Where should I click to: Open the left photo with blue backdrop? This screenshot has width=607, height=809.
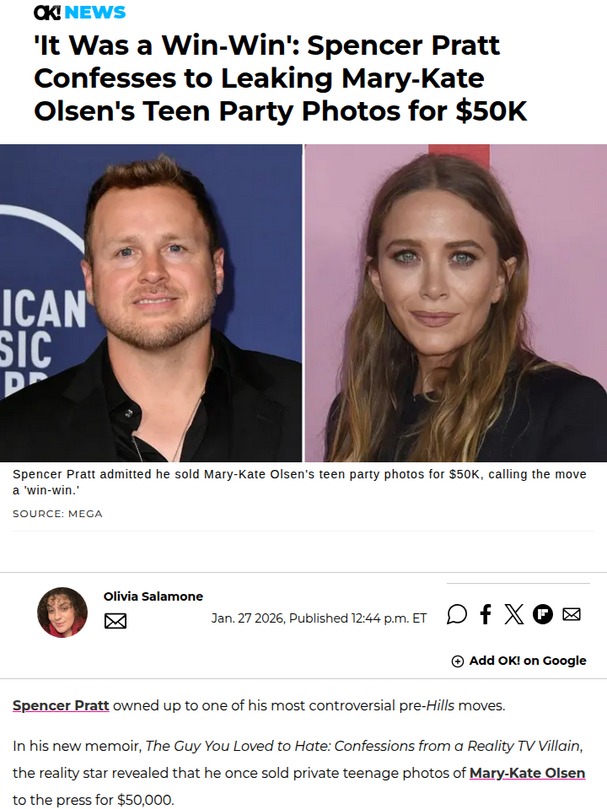(x=151, y=303)
